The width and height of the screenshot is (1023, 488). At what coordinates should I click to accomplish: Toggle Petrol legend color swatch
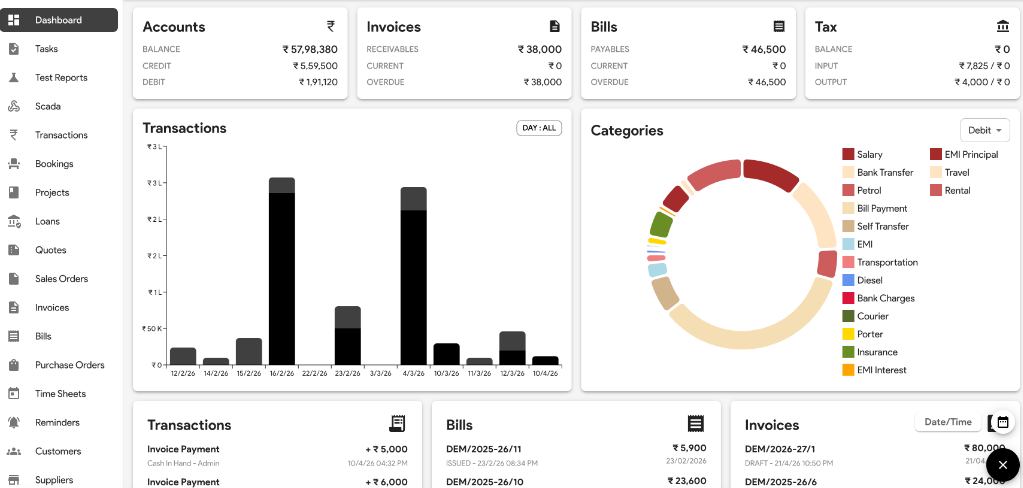click(848, 191)
